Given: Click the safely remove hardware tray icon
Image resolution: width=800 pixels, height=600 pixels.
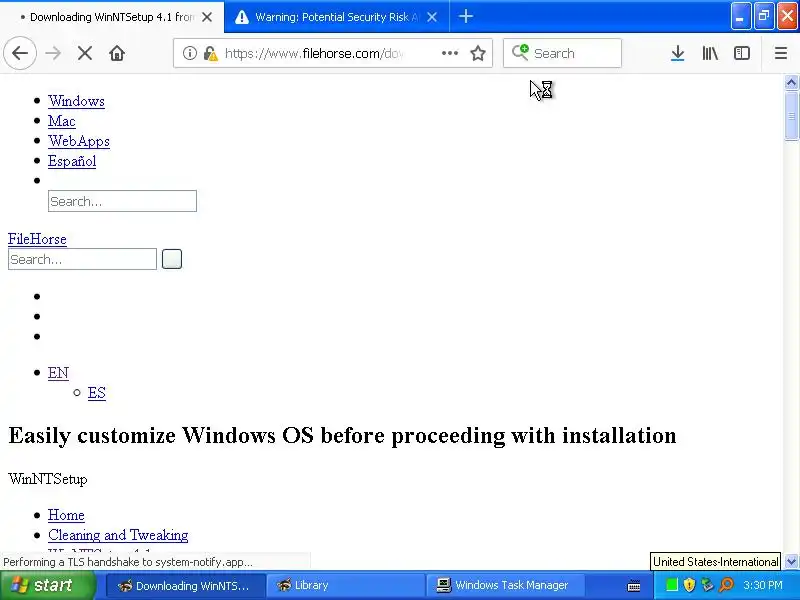Looking at the screenshot, I should point(708,585).
